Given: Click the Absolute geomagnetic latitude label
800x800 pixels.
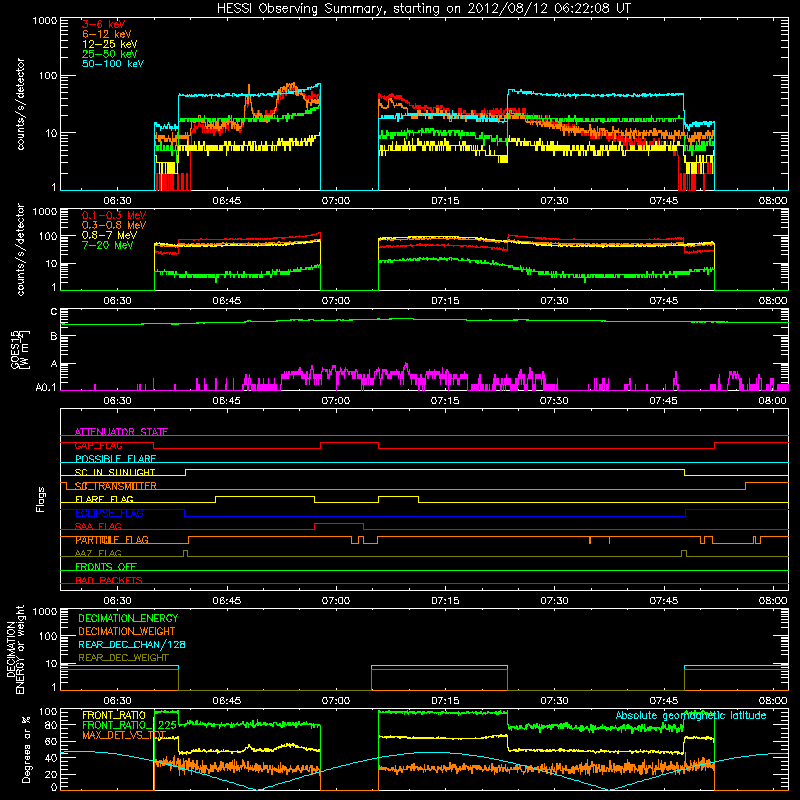Looking at the screenshot, I should click(x=691, y=716).
